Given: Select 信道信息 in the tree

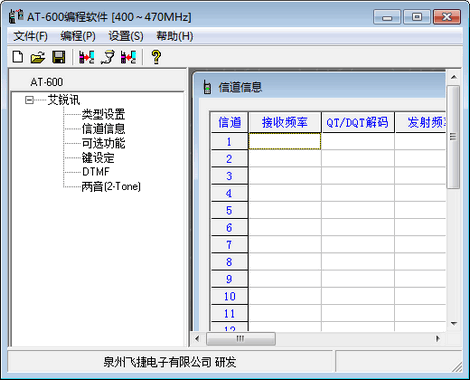Looking at the screenshot, I should point(103,129).
